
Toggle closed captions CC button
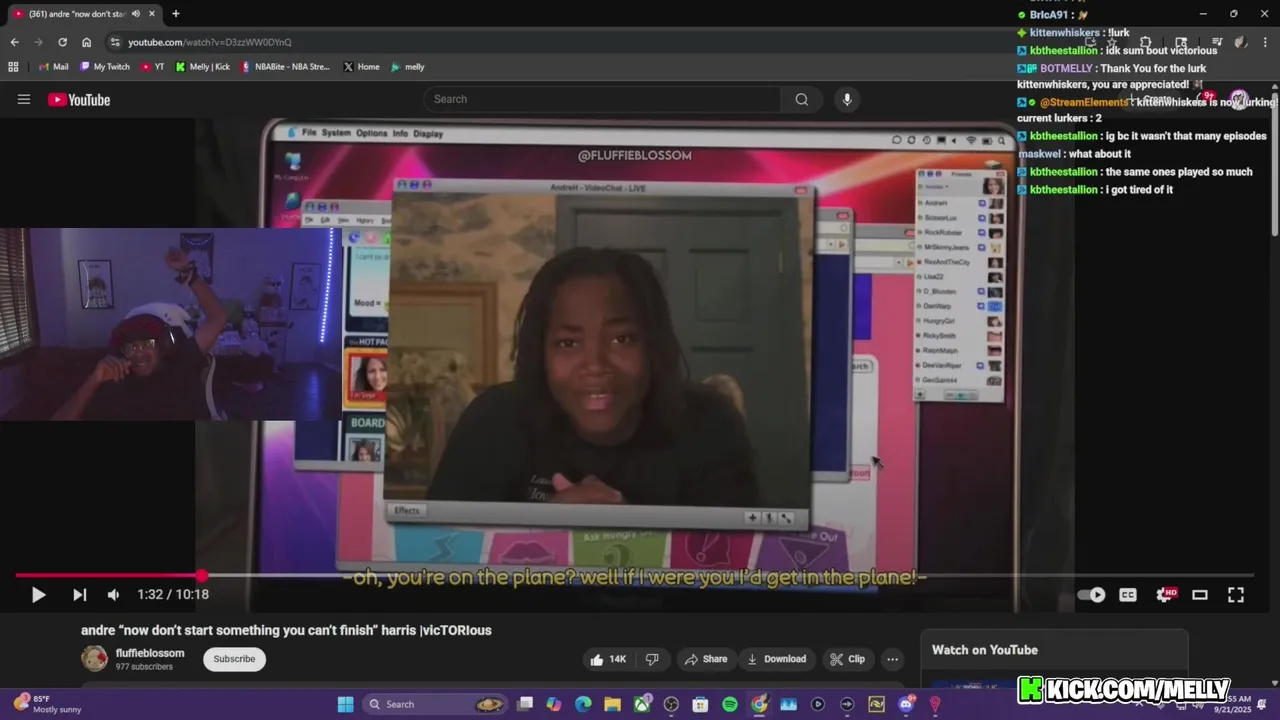(x=1128, y=594)
